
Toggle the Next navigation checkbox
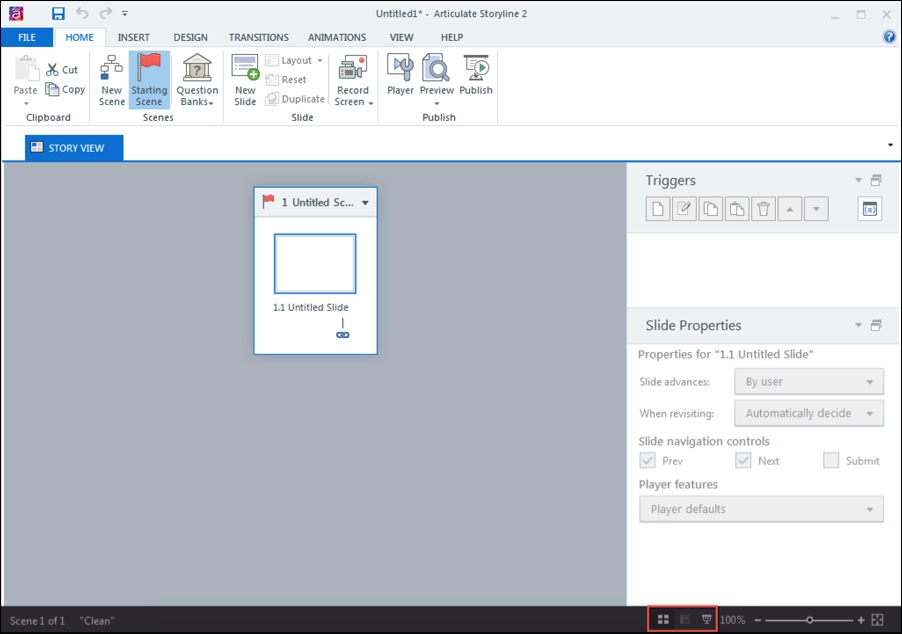click(743, 460)
